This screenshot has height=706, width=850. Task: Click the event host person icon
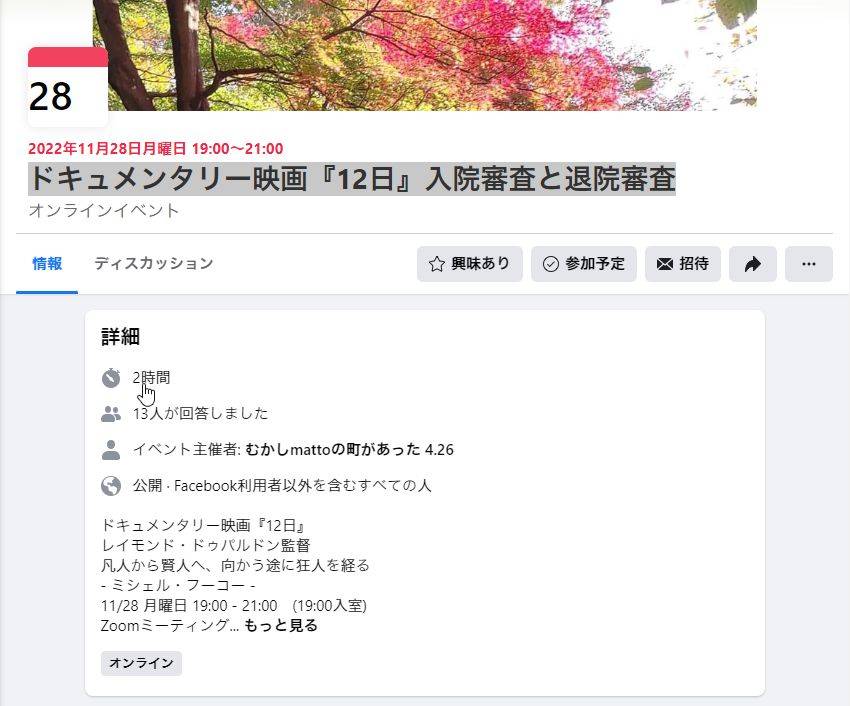[x=111, y=450]
